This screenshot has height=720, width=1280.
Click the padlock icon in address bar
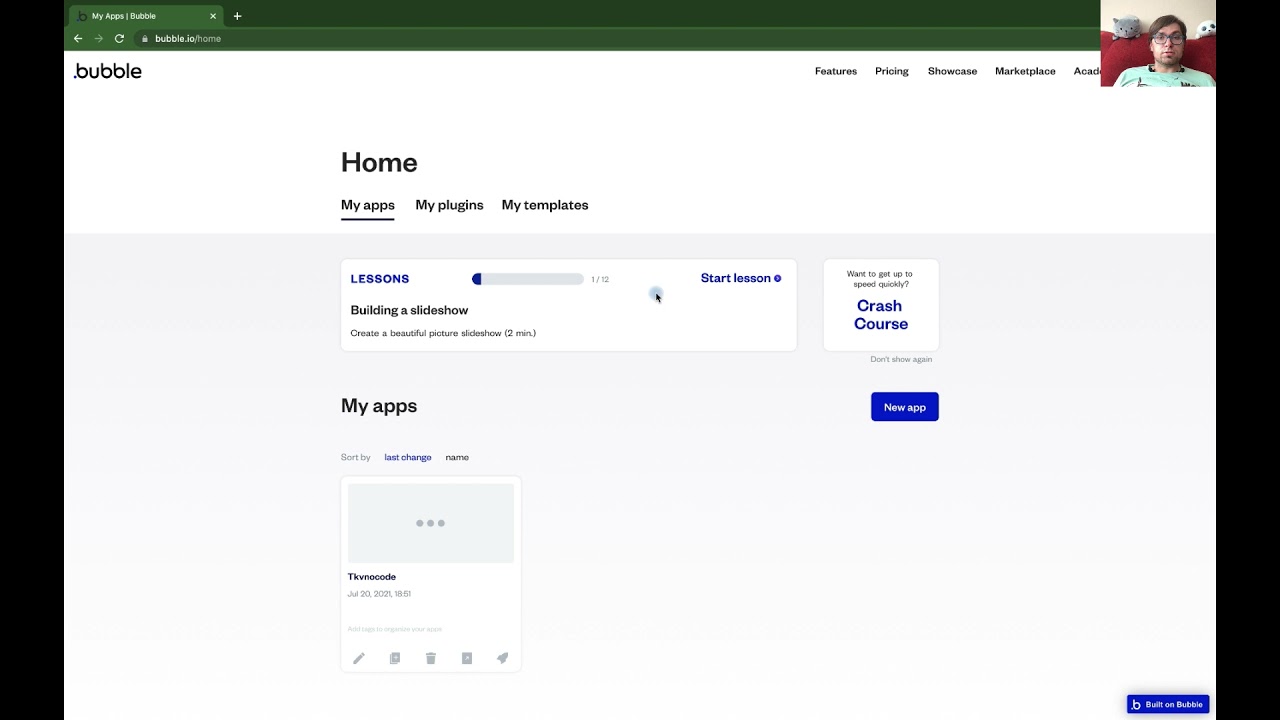click(x=145, y=38)
